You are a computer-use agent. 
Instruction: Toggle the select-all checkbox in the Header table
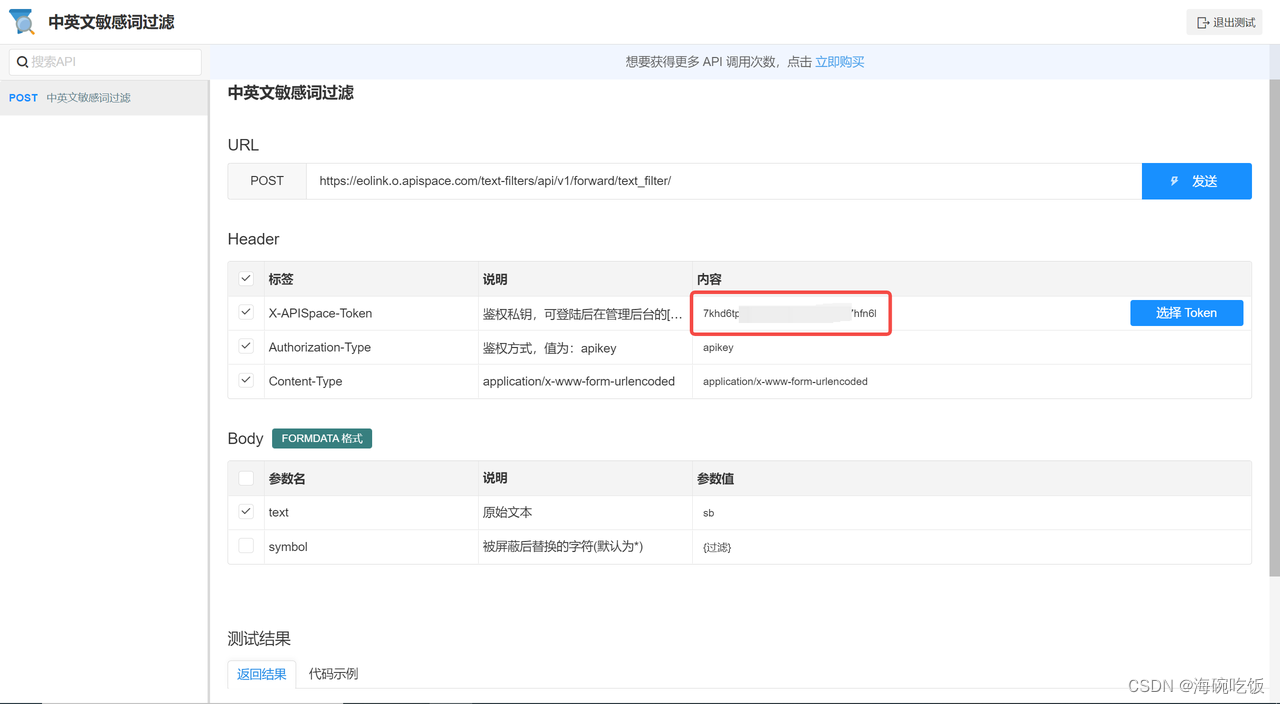(246, 279)
